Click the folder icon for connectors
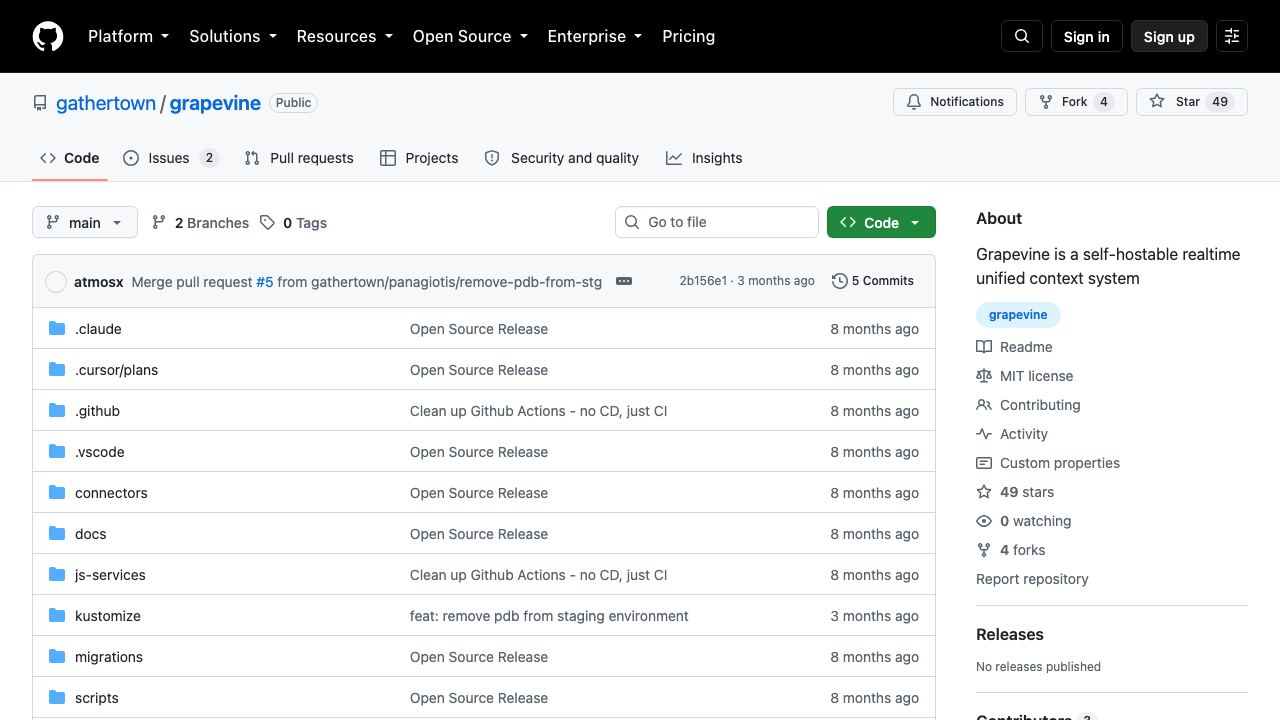 (x=57, y=492)
